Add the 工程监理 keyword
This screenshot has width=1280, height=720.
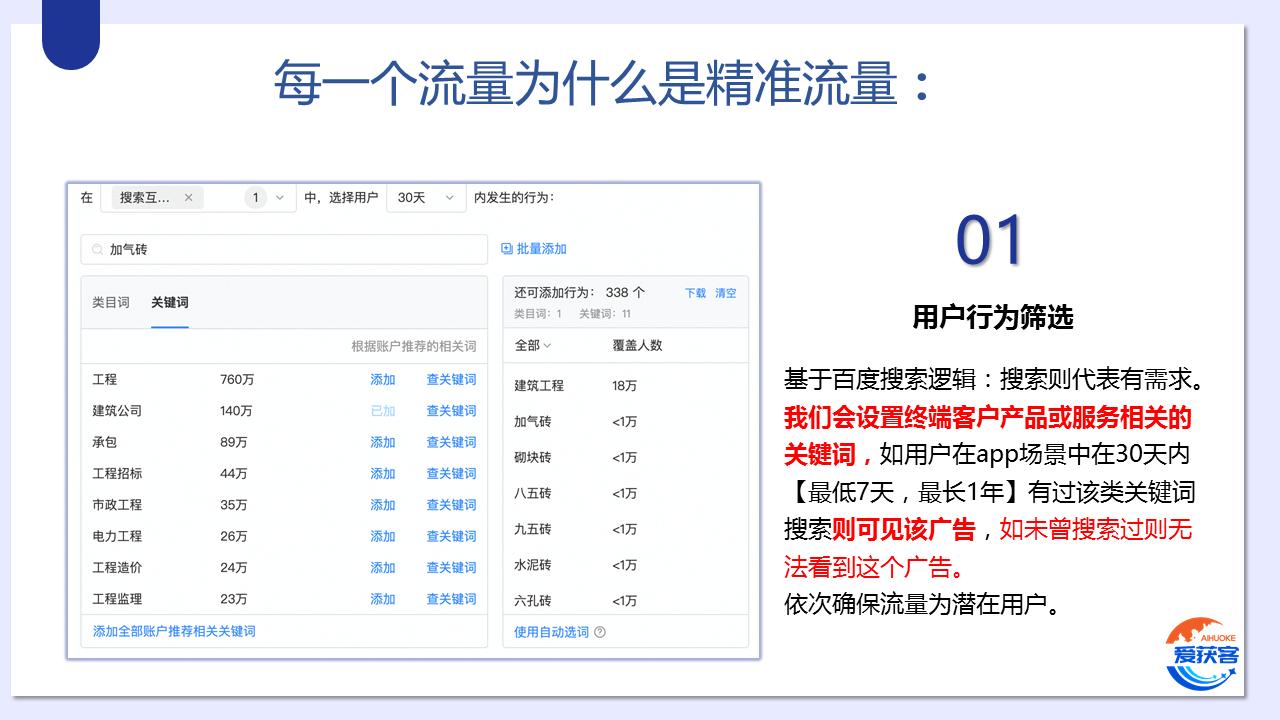point(383,599)
